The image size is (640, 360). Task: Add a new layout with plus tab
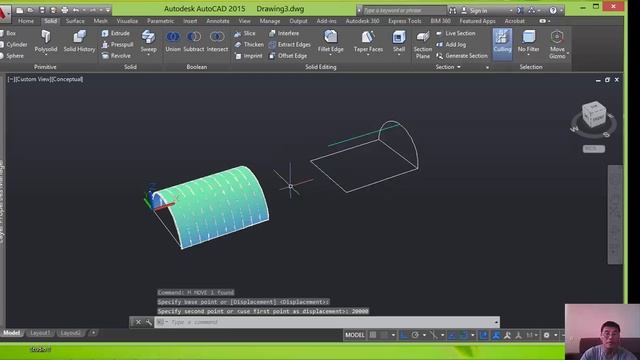pyautogui.click(x=93, y=333)
